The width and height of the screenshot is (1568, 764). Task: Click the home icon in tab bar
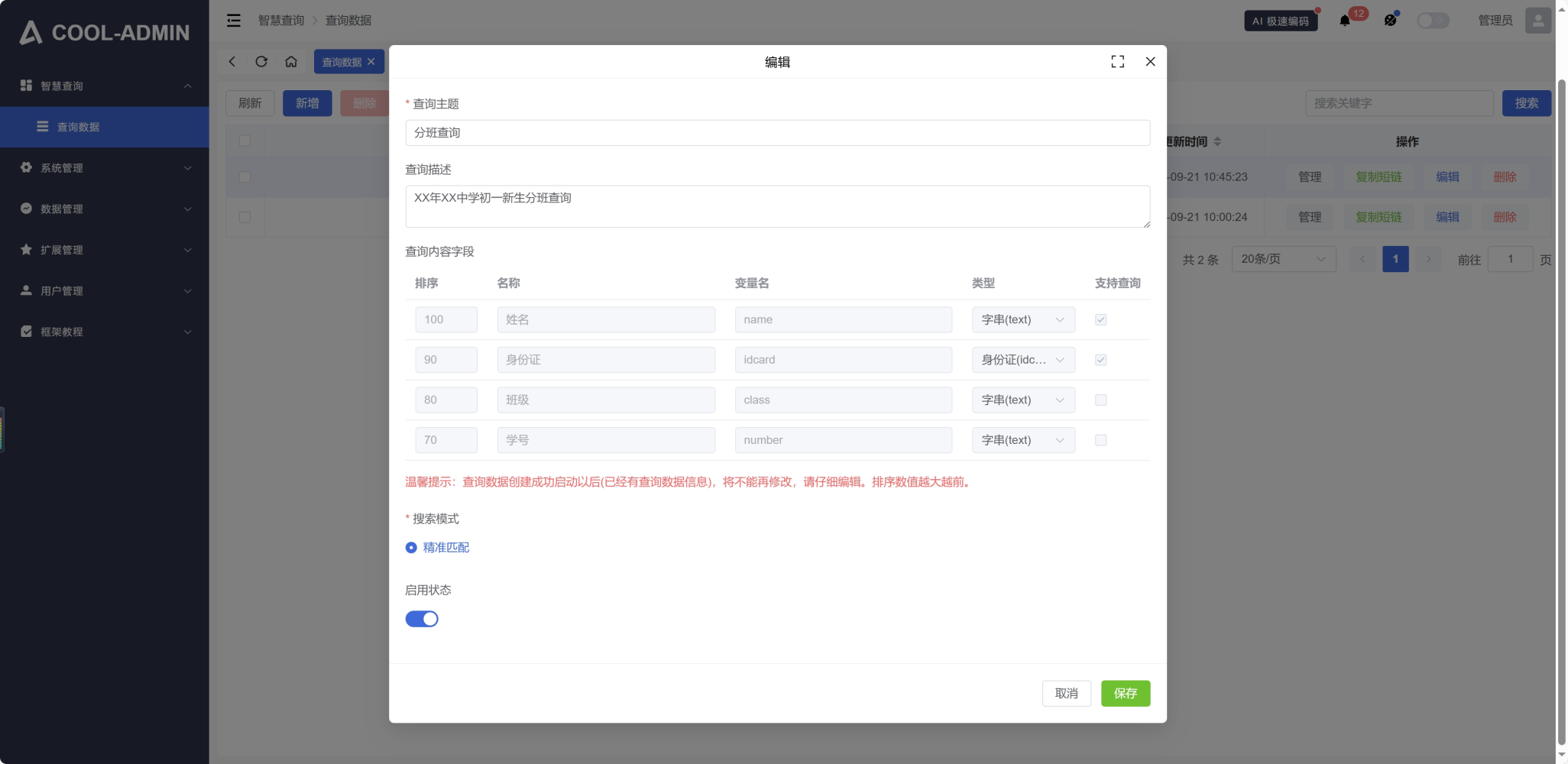coord(291,62)
